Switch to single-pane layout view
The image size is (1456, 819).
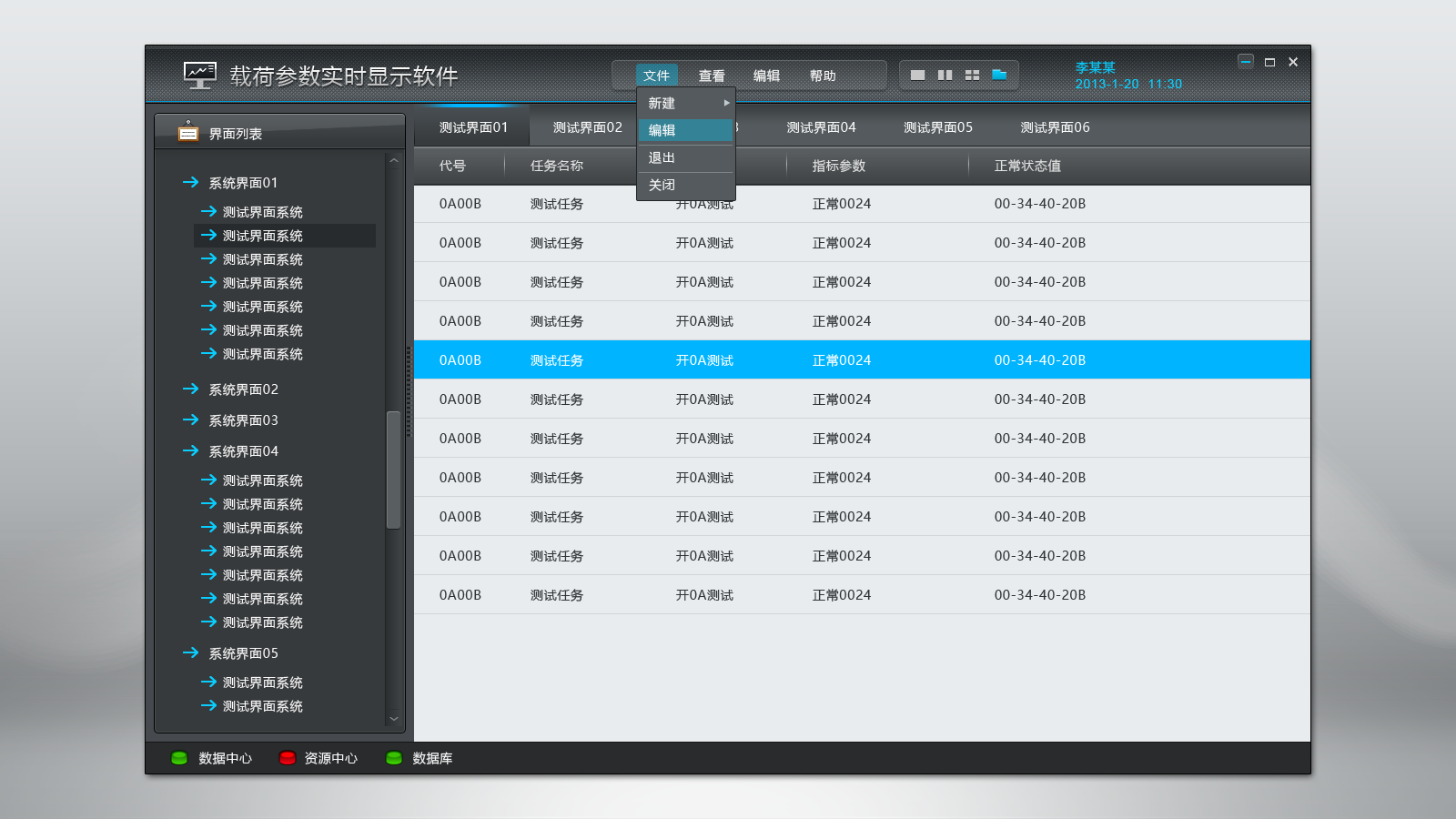pyautogui.click(x=917, y=76)
